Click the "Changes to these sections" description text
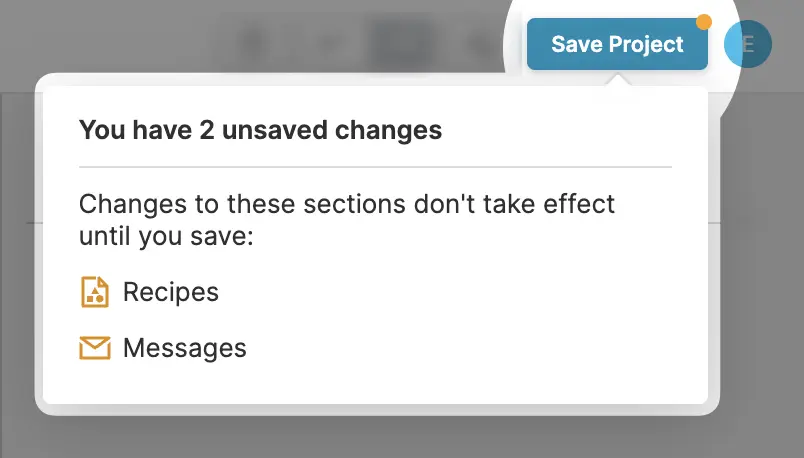This screenshot has height=458, width=804. coord(347,205)
